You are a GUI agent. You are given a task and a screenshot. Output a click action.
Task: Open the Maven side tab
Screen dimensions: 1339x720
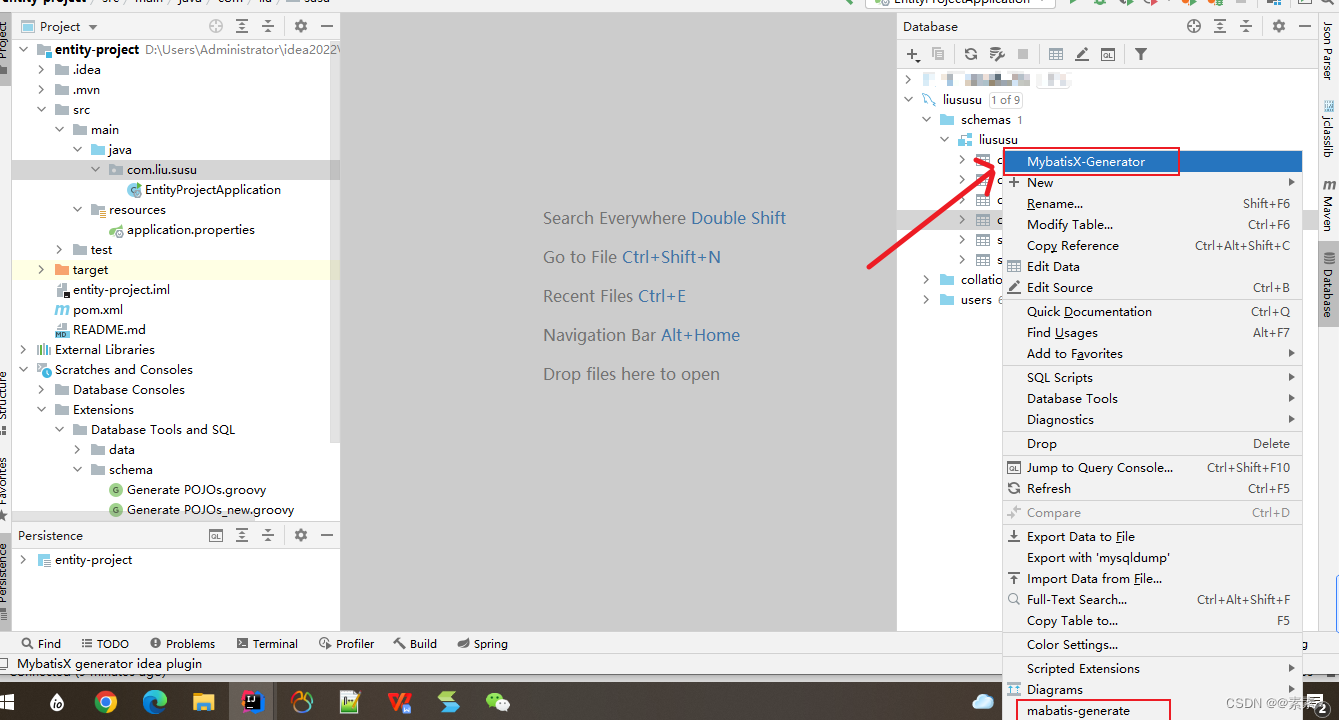[1328, 206]
